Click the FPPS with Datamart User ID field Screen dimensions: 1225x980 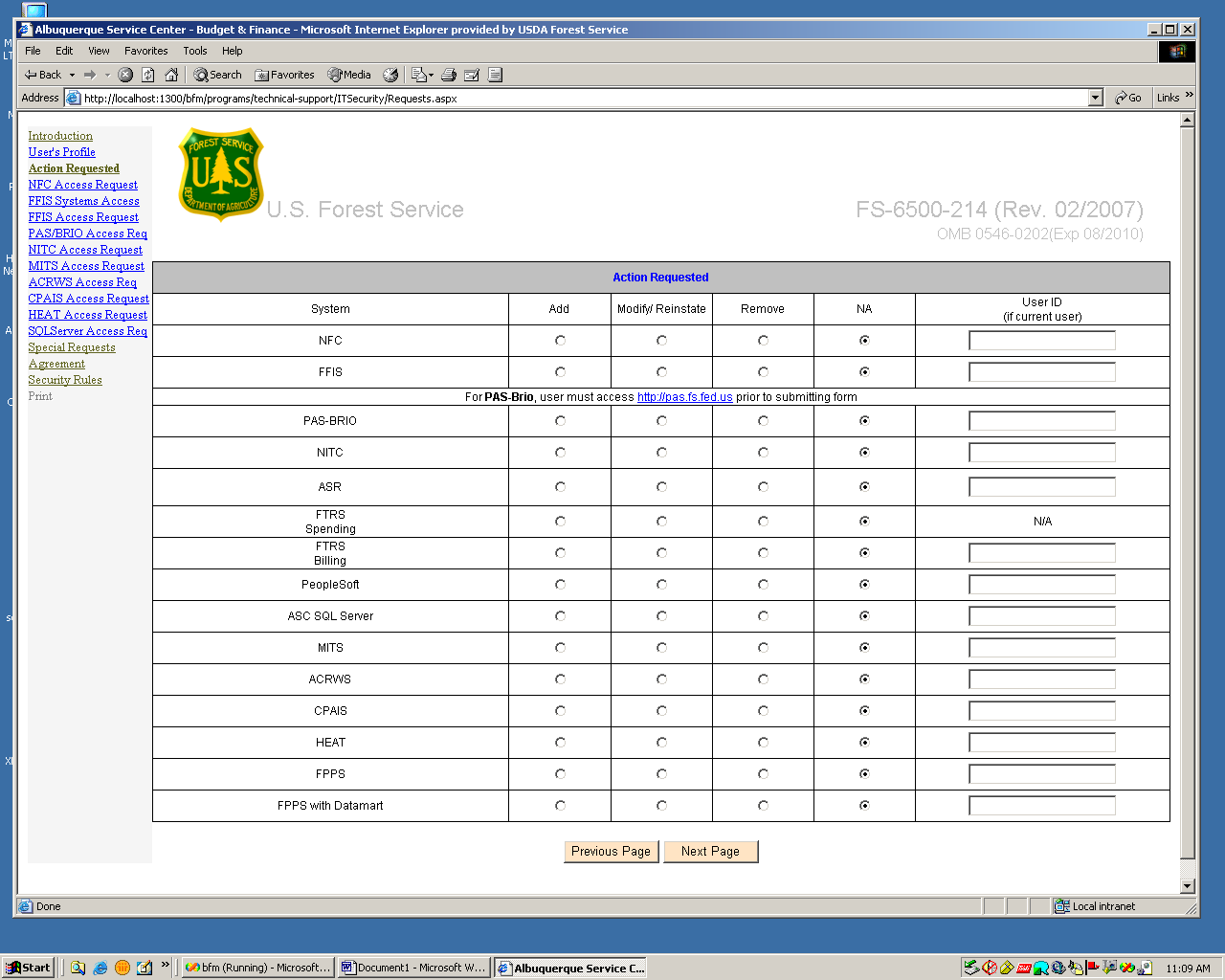(x=1042, y=806)
